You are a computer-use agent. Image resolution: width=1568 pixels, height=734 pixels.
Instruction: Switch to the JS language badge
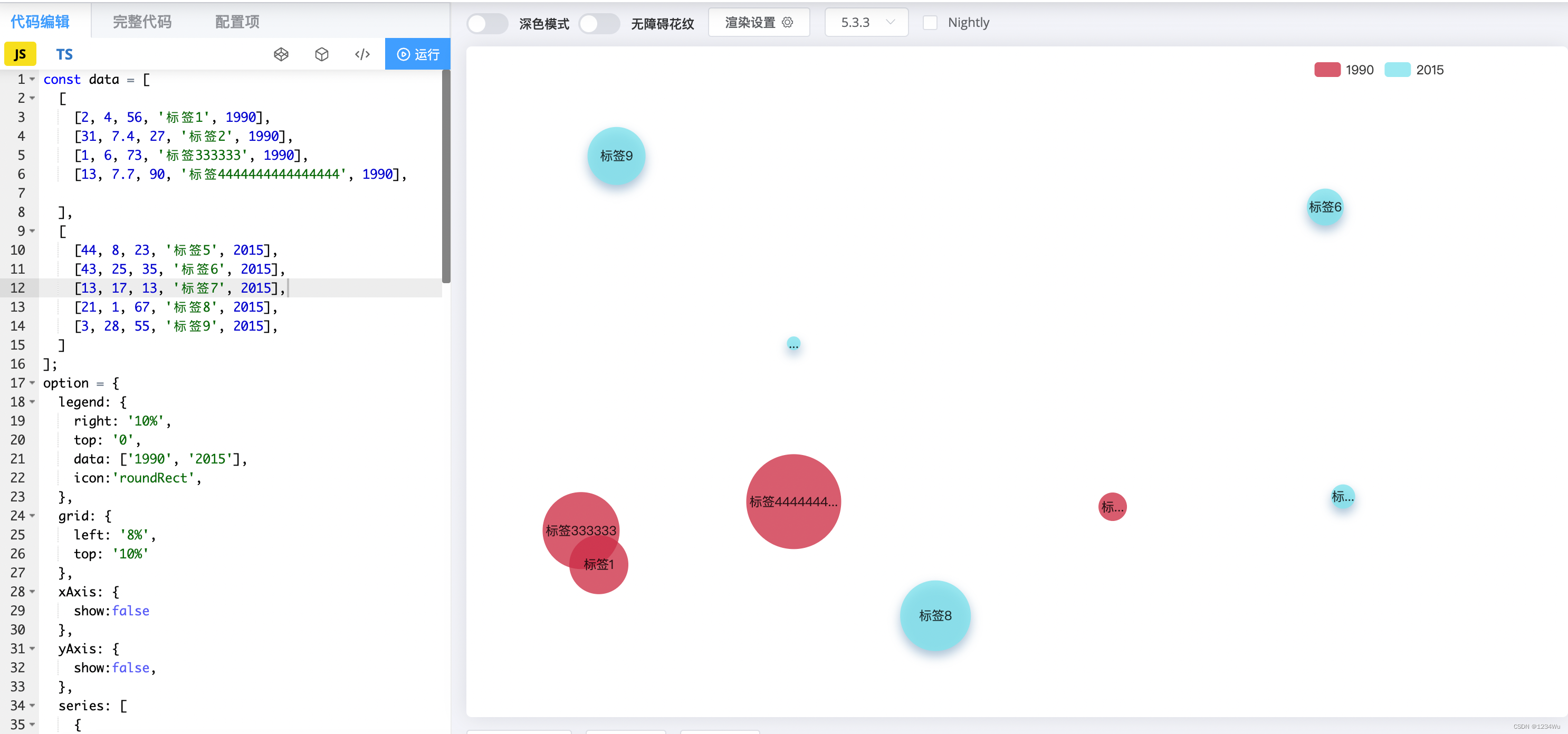pos(20,54)
